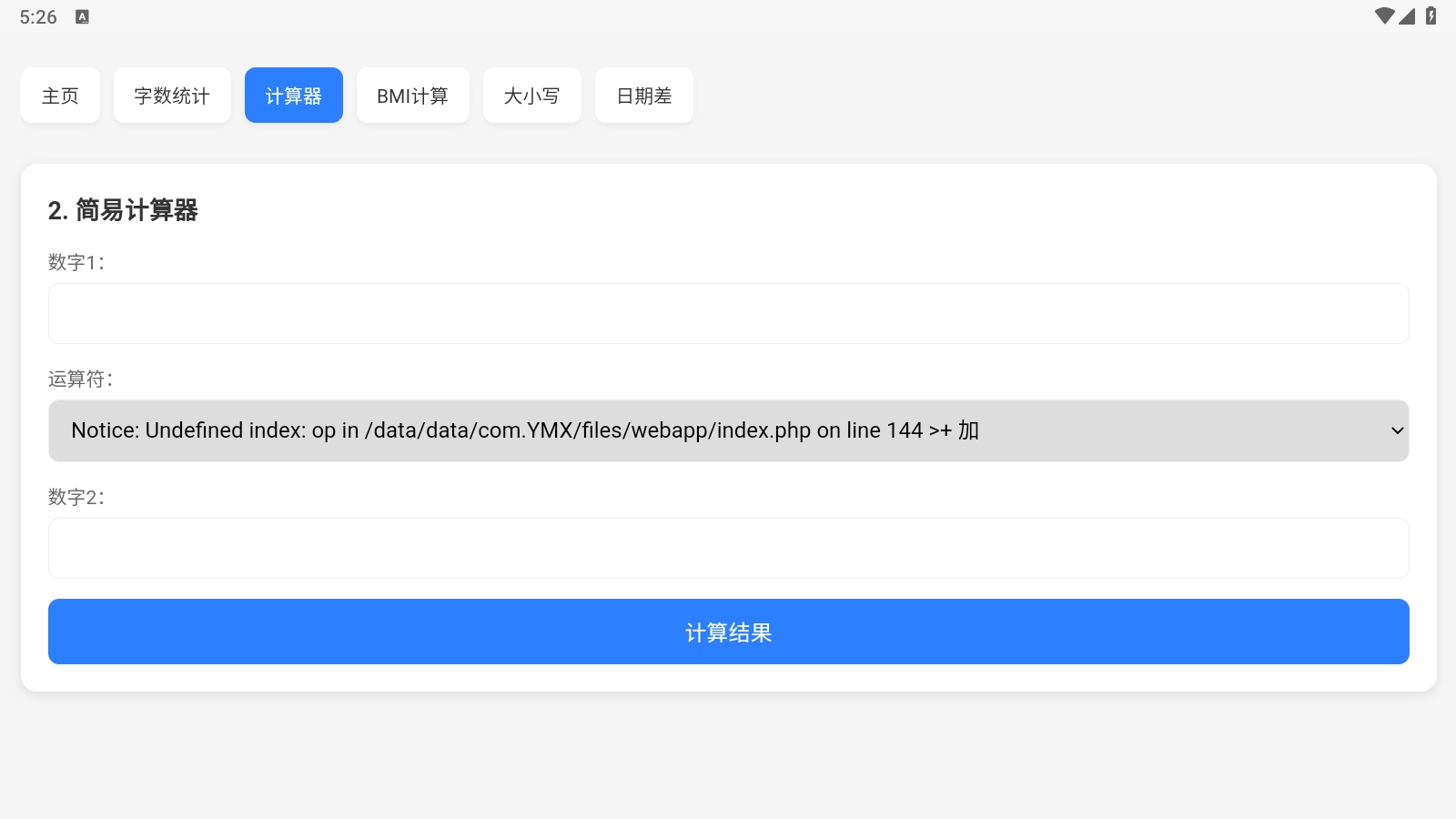
Task: Click the Wi-Fi status icon
Action: click(1385, 15)
